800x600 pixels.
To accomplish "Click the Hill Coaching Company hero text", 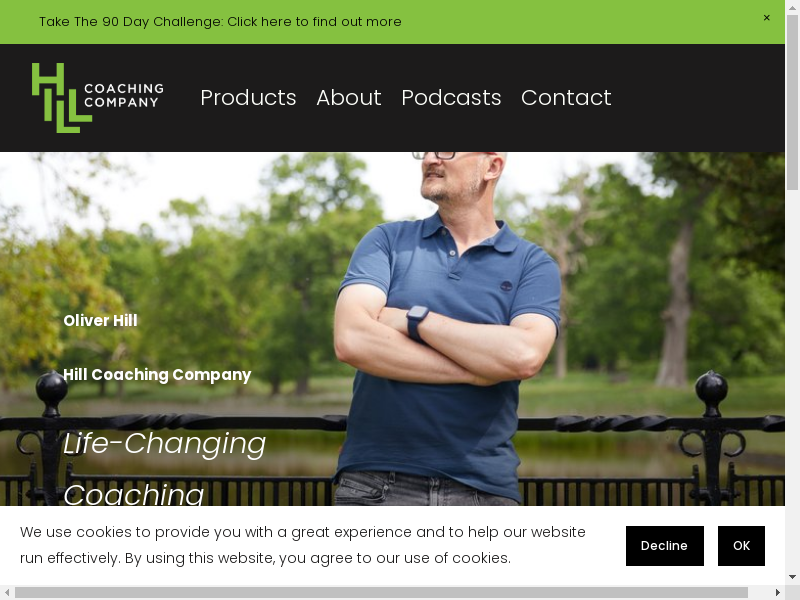I will coord(157,374).
